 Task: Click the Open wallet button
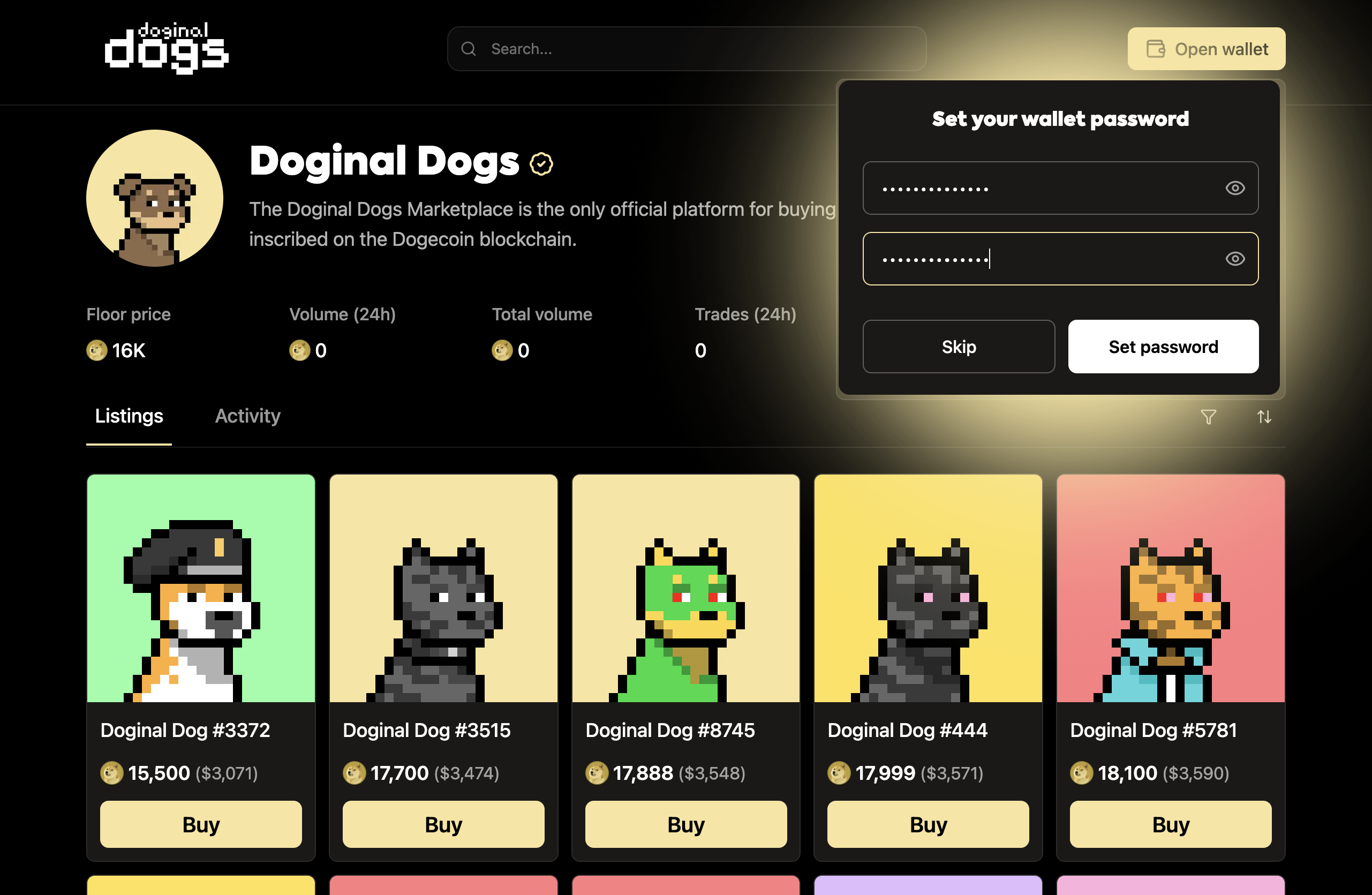[x=1206, y=49]
